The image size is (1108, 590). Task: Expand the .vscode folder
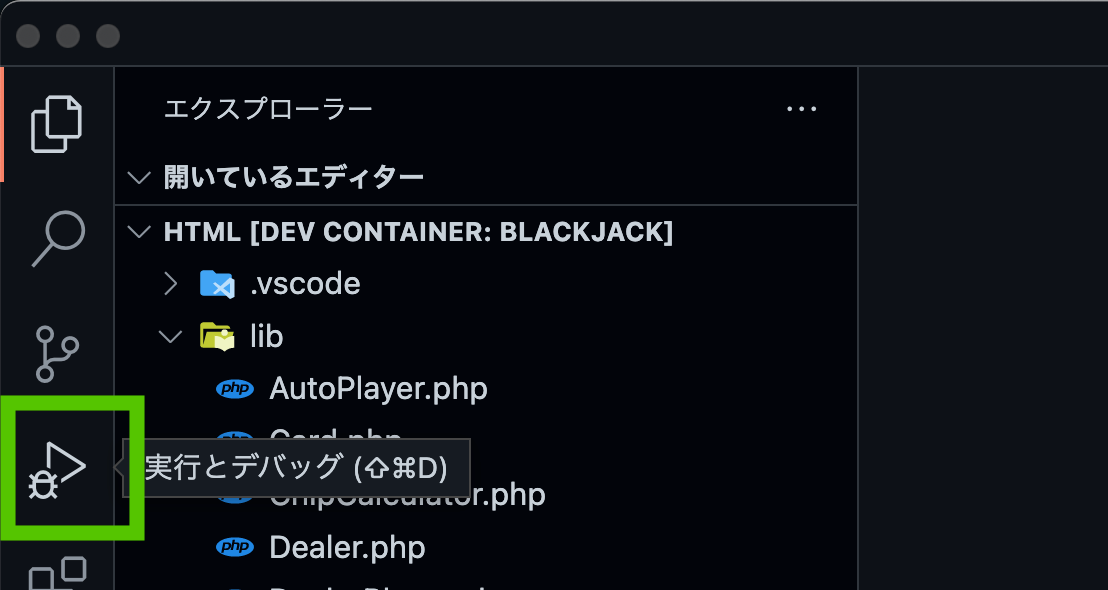(170, 283)
